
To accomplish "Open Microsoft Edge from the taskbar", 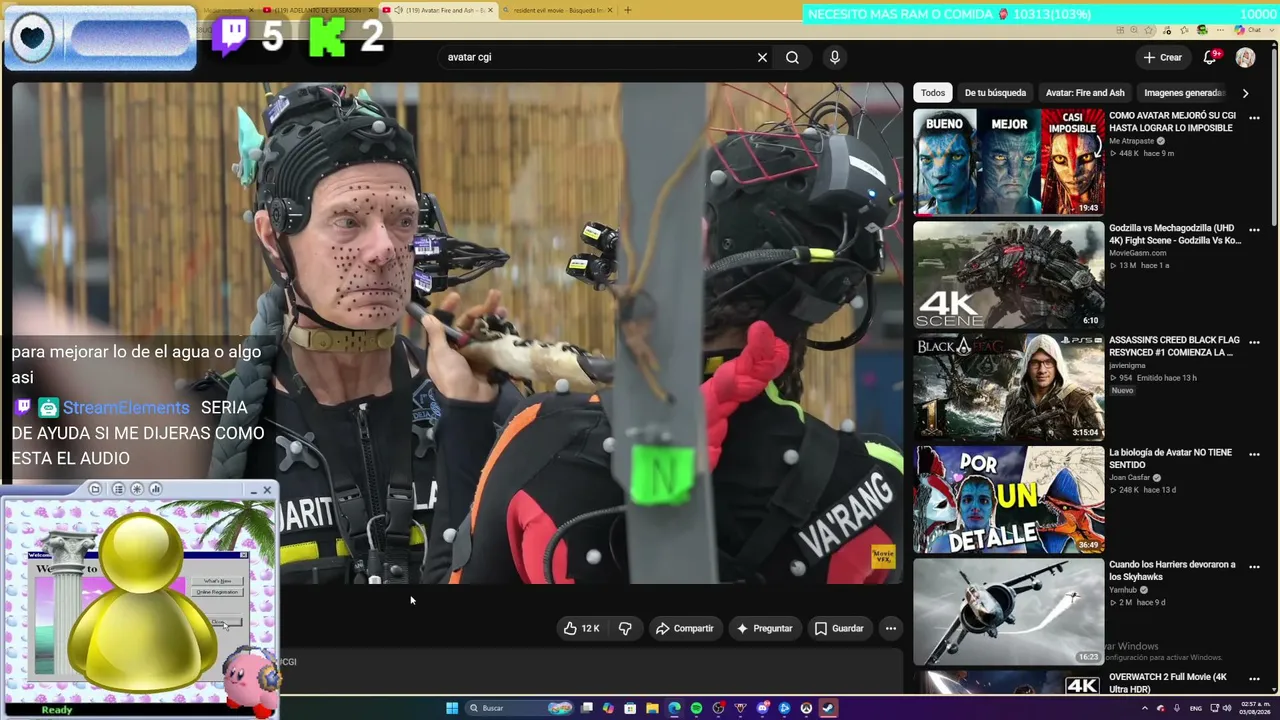I will click(x=674, y=708).
